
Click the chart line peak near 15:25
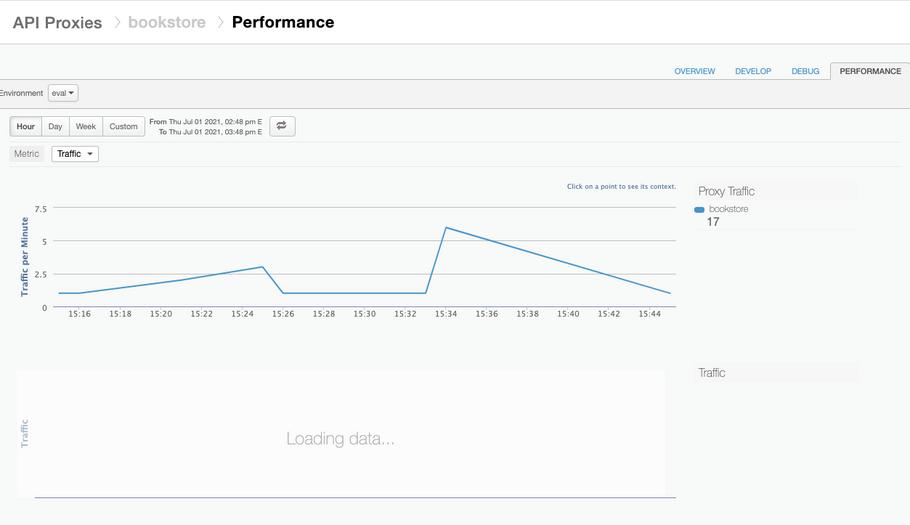pos(262,267)
